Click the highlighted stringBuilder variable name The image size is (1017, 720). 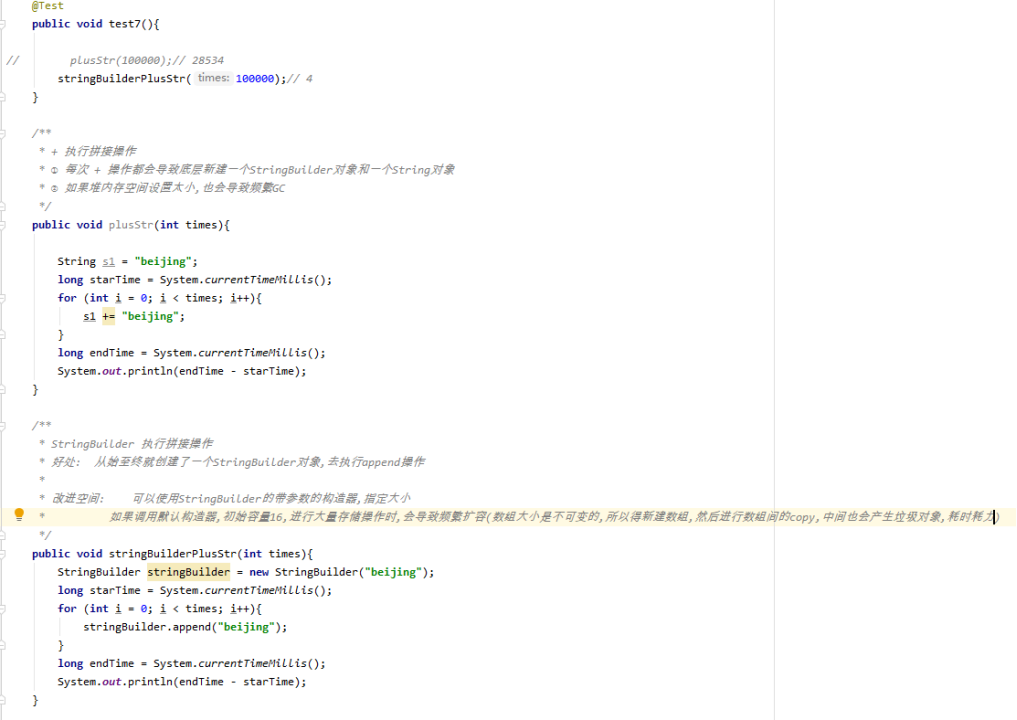188,572
